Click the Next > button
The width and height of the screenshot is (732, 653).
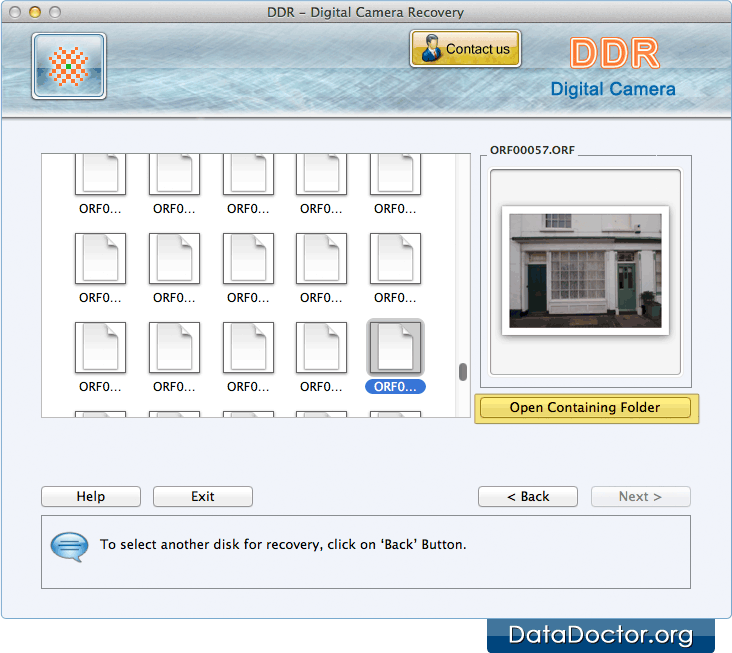point(640,496)
